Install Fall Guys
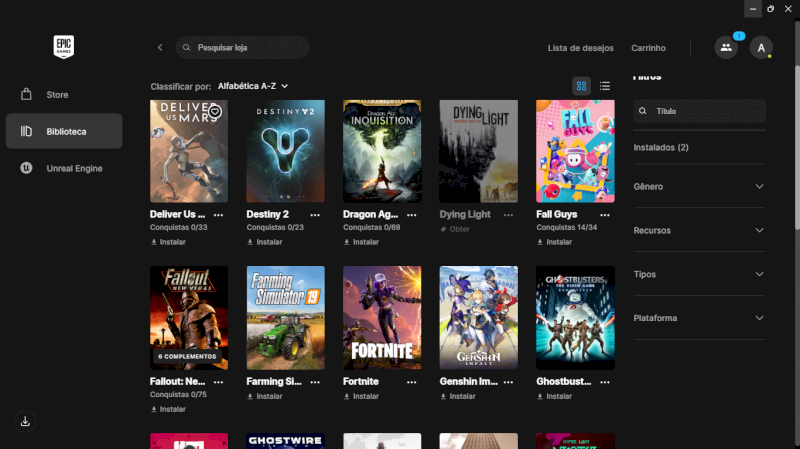 555,242
